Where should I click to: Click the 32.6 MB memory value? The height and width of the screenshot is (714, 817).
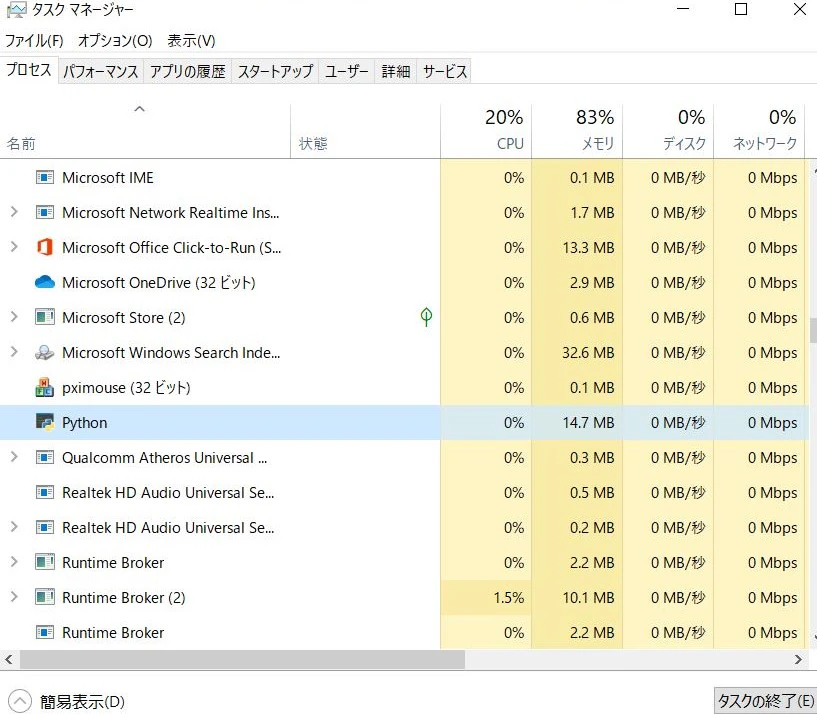[588, 353]
